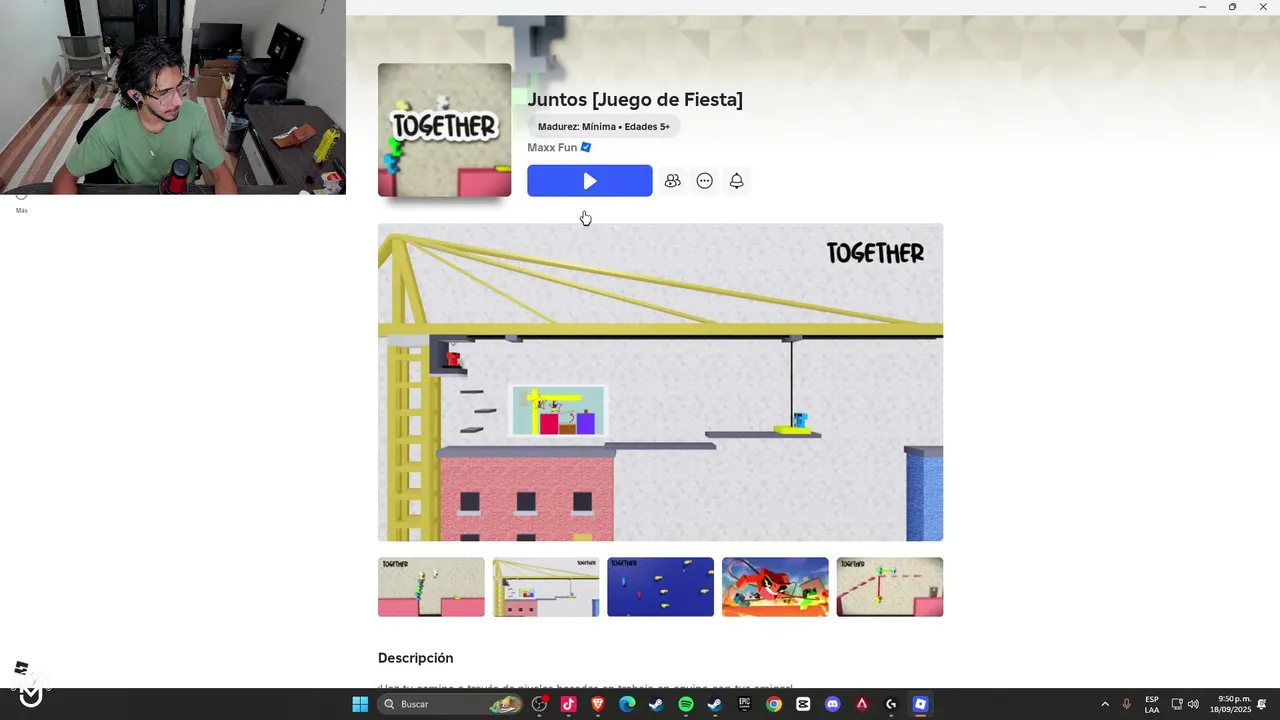Open the OBS icon on the taskbar
This screenshot has height=720, width=1280.
[539, 704]
